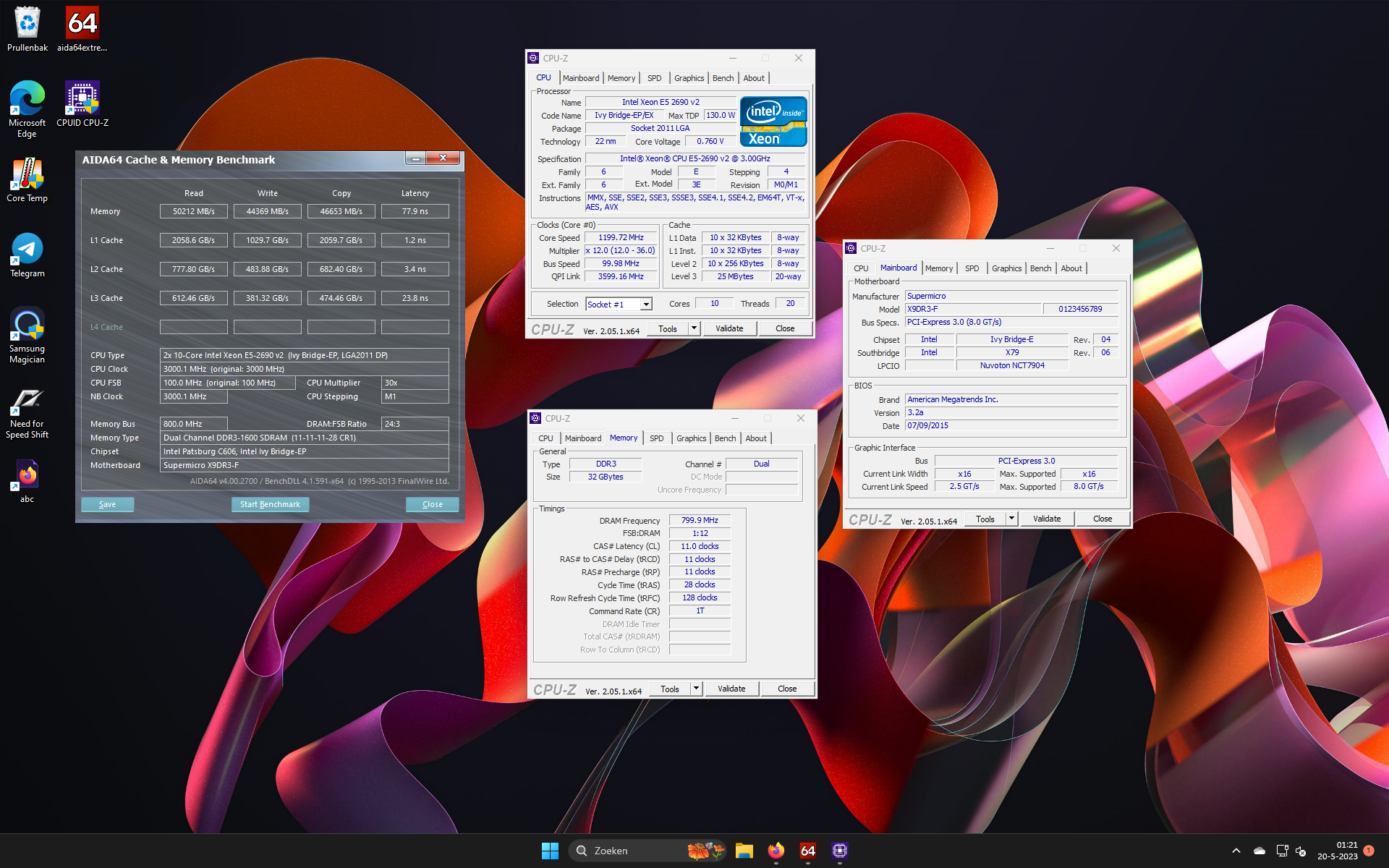Open the clock showing 01:21

(1338, 851)
